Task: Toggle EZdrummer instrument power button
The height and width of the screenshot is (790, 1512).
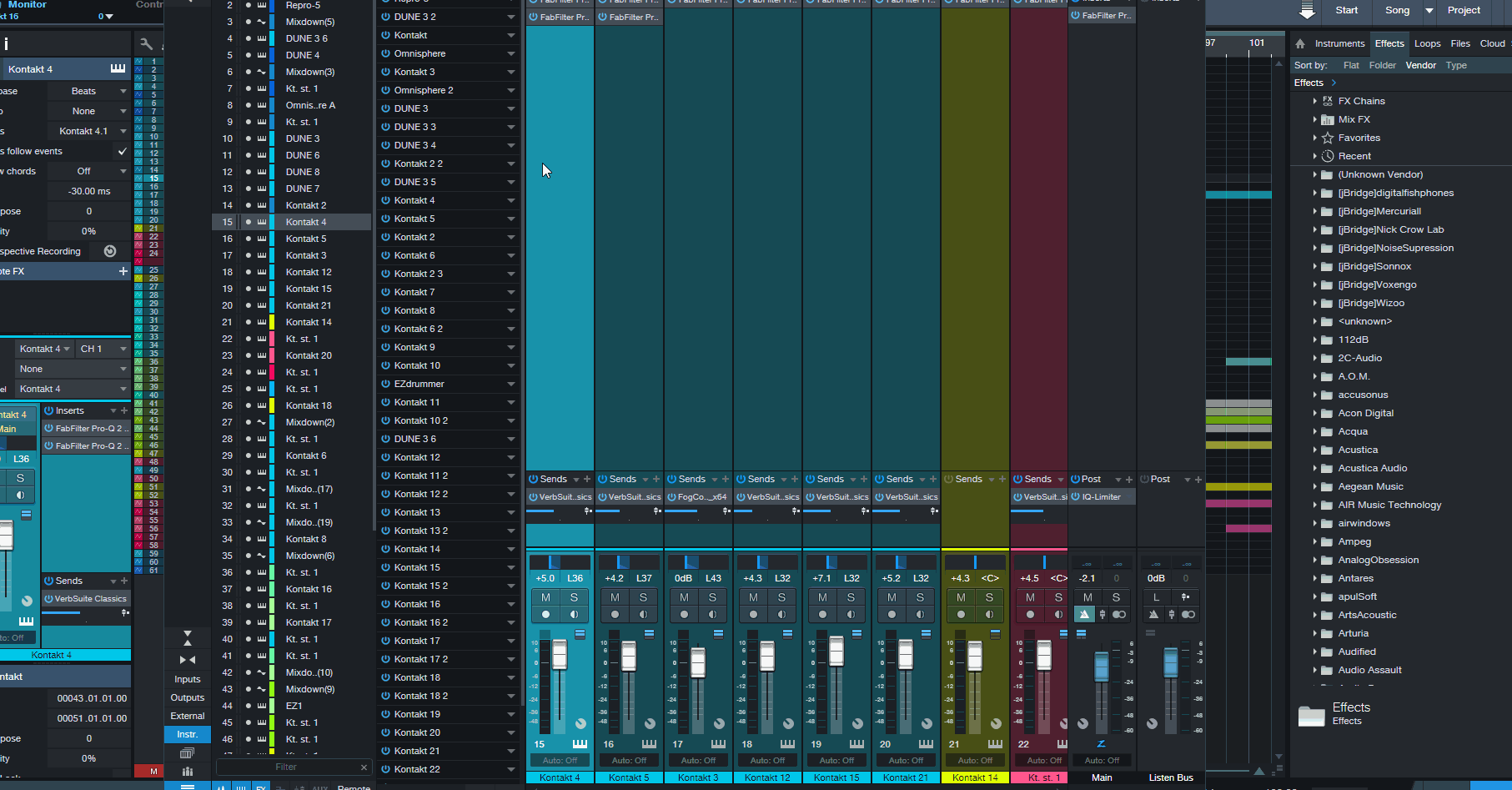Action: pyautogui.click(x=385, y=384)
